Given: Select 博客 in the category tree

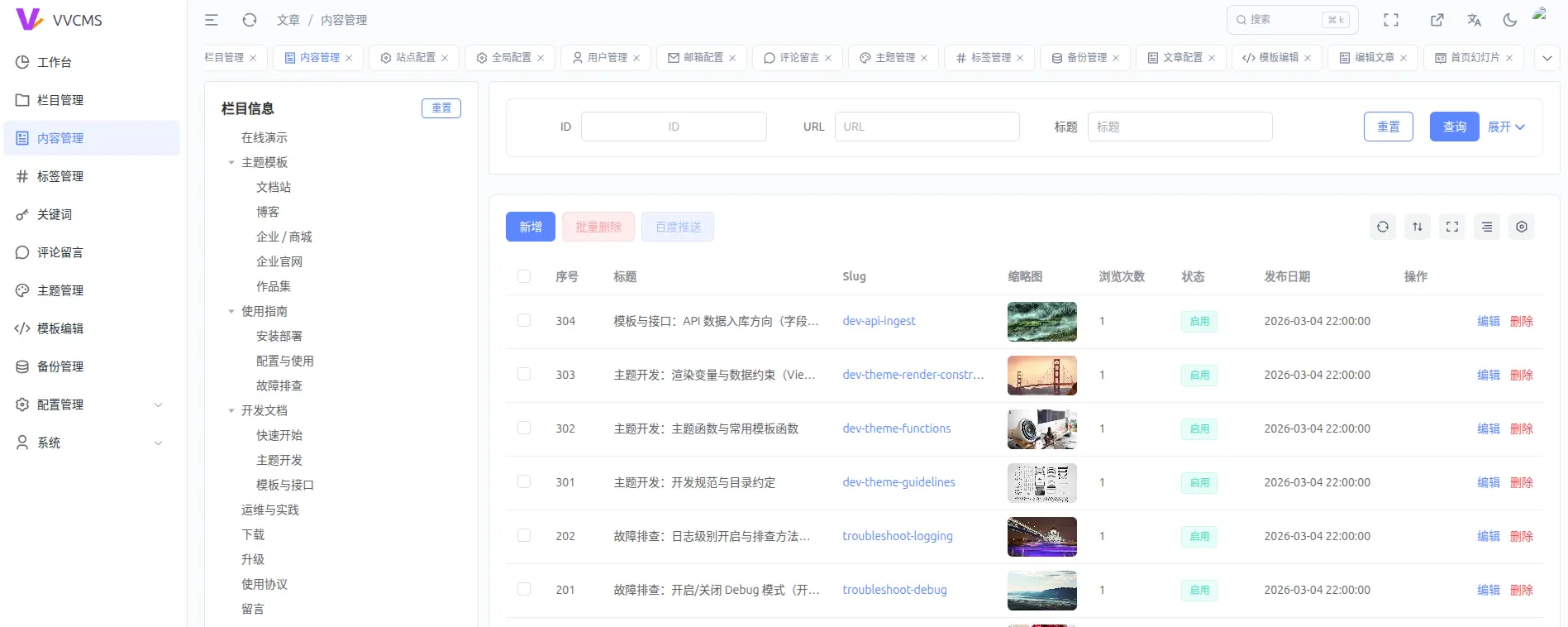Looking at the screenshot, I should tap(268, 212).
